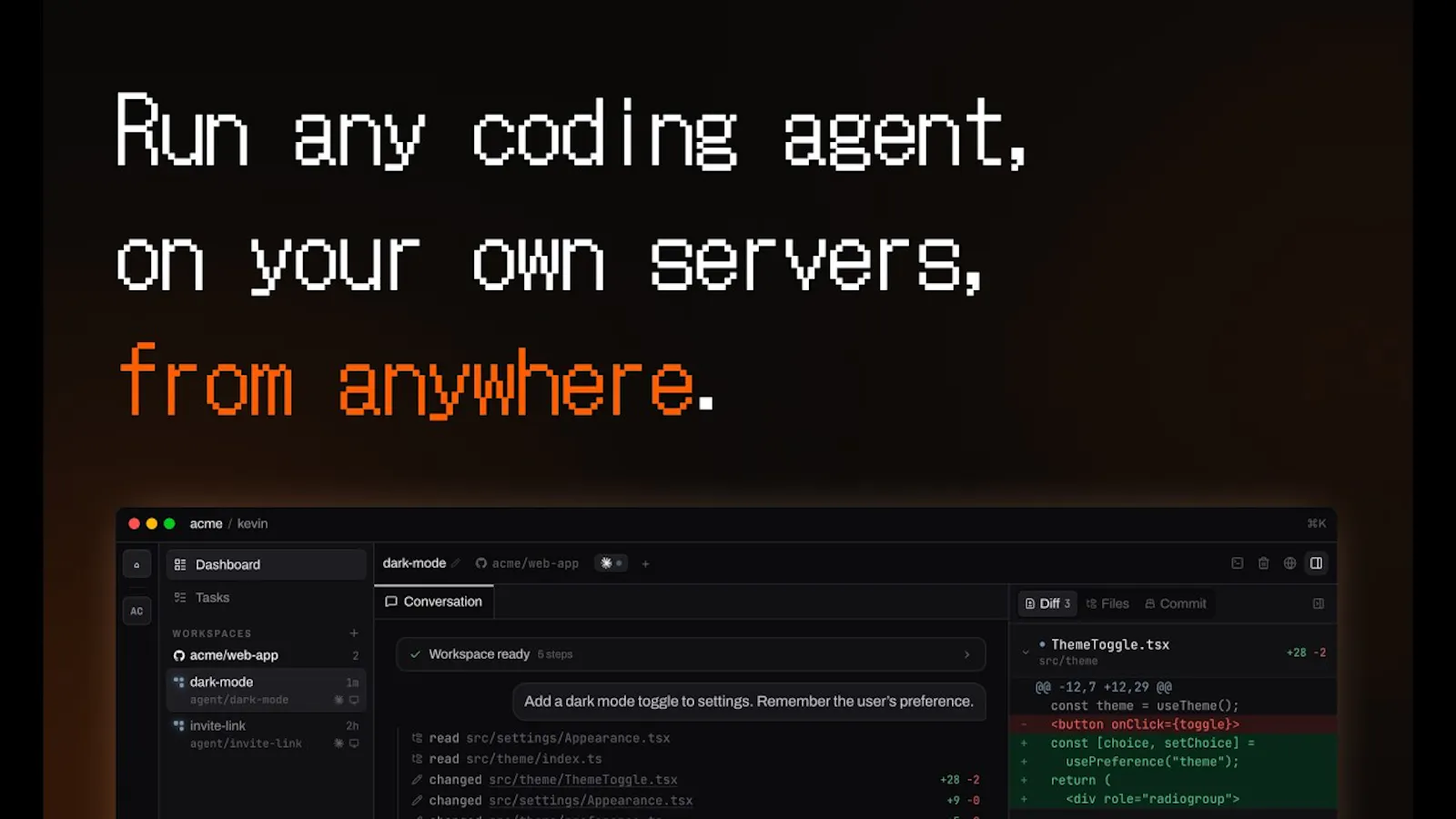Rename dark-mode using the pencil icon

tap(456, 563)
